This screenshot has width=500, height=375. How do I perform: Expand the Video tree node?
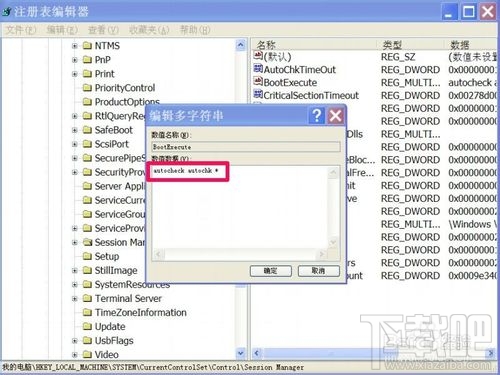pos(75,355)
